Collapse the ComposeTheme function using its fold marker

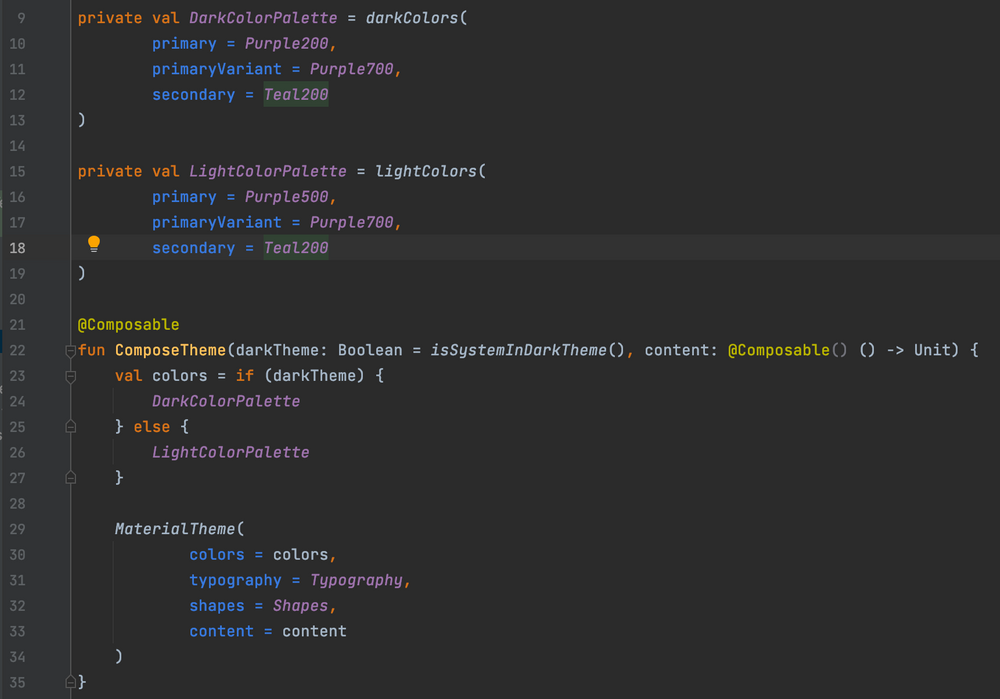tap(70, 351)
